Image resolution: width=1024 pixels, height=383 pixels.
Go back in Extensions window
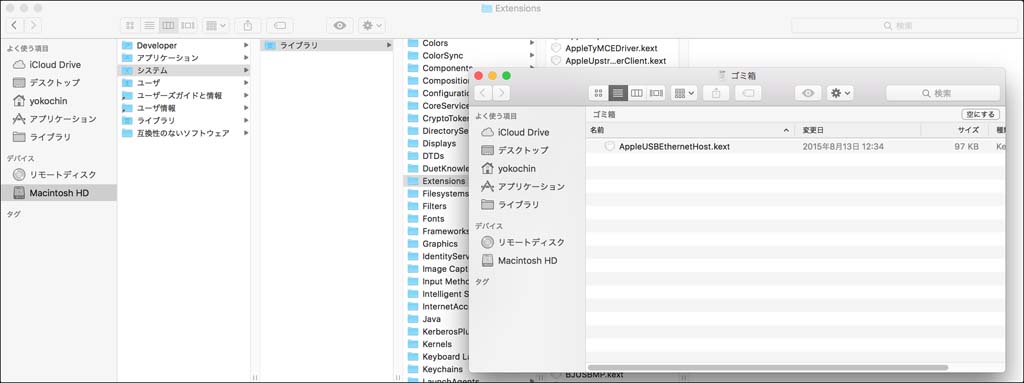point(14,25)
